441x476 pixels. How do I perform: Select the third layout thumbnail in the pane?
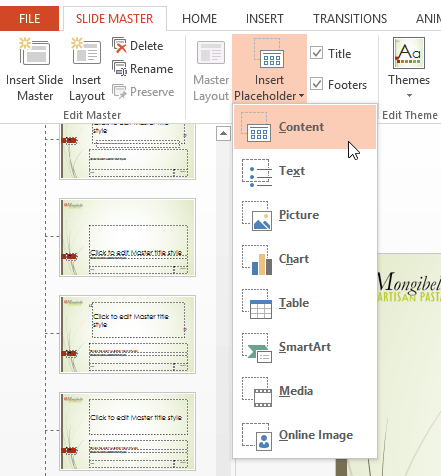[127, 334]
